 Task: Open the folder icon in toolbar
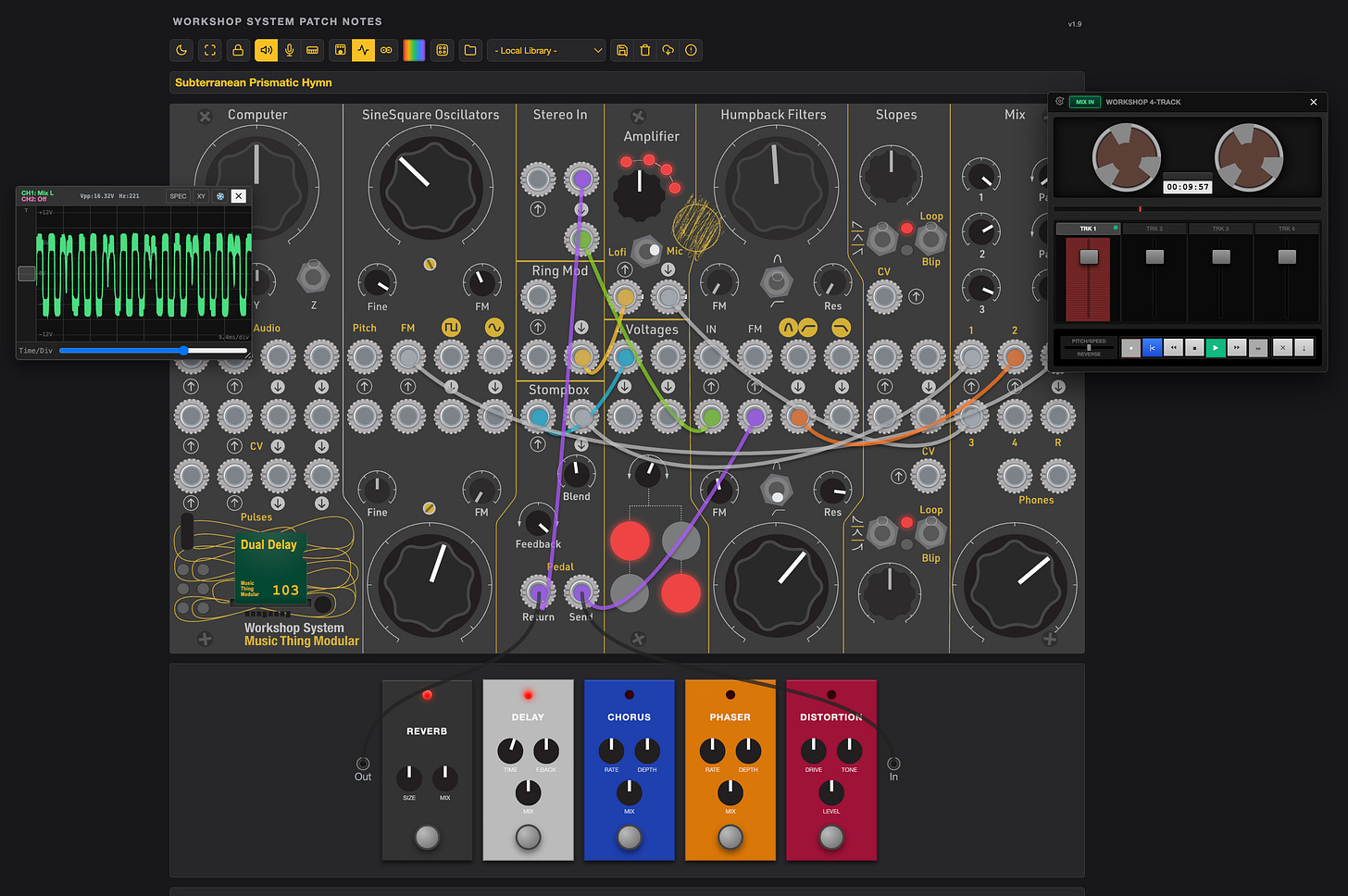click(470, 50)
